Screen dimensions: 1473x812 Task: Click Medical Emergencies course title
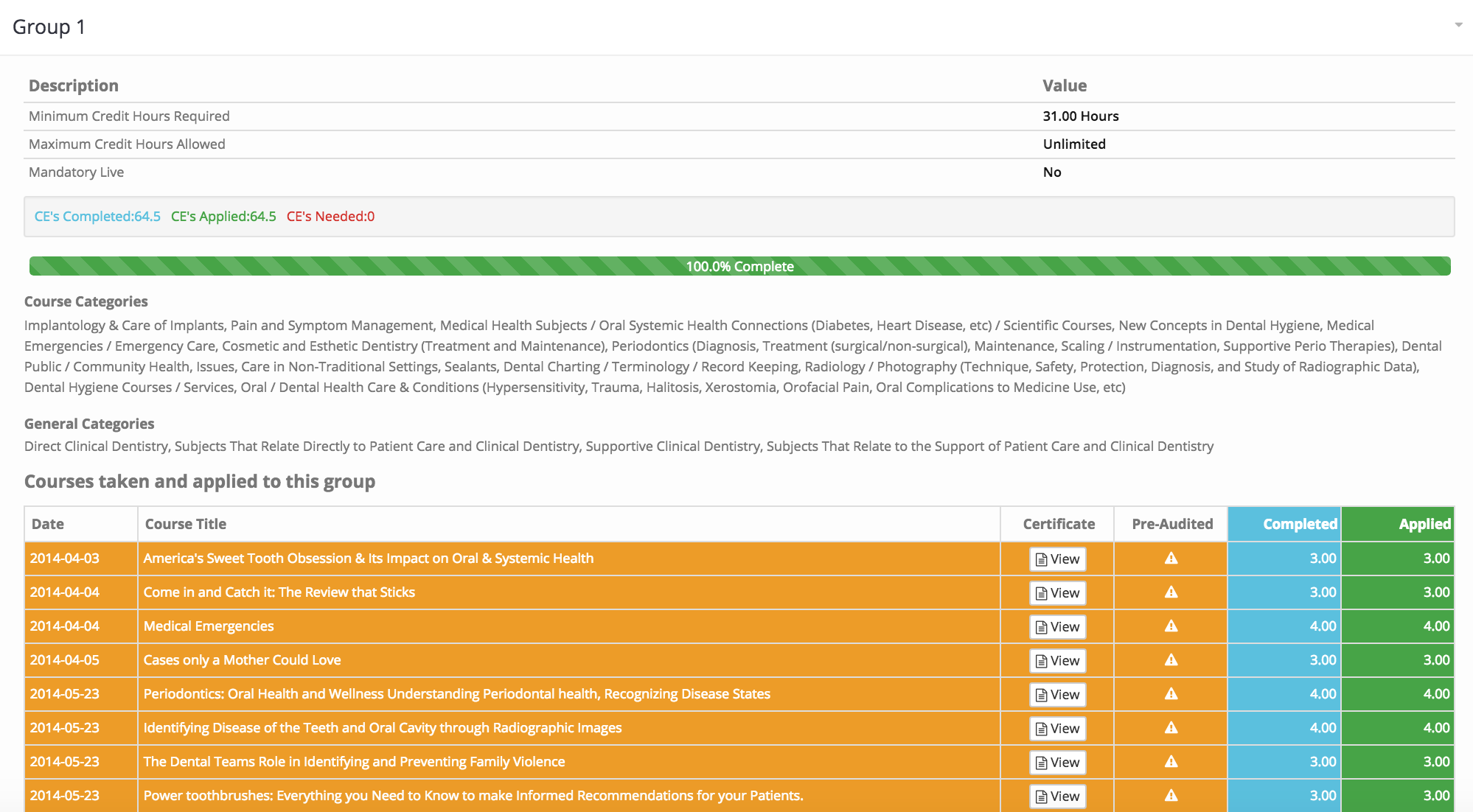pos(209,626)
